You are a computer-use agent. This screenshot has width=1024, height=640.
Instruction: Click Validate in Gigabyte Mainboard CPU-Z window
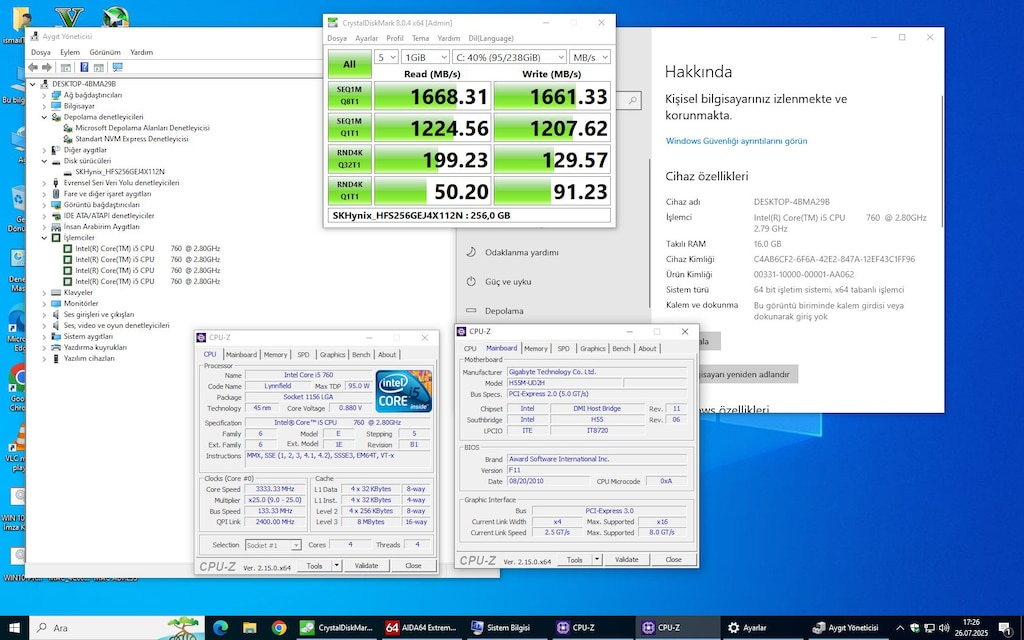626,560
